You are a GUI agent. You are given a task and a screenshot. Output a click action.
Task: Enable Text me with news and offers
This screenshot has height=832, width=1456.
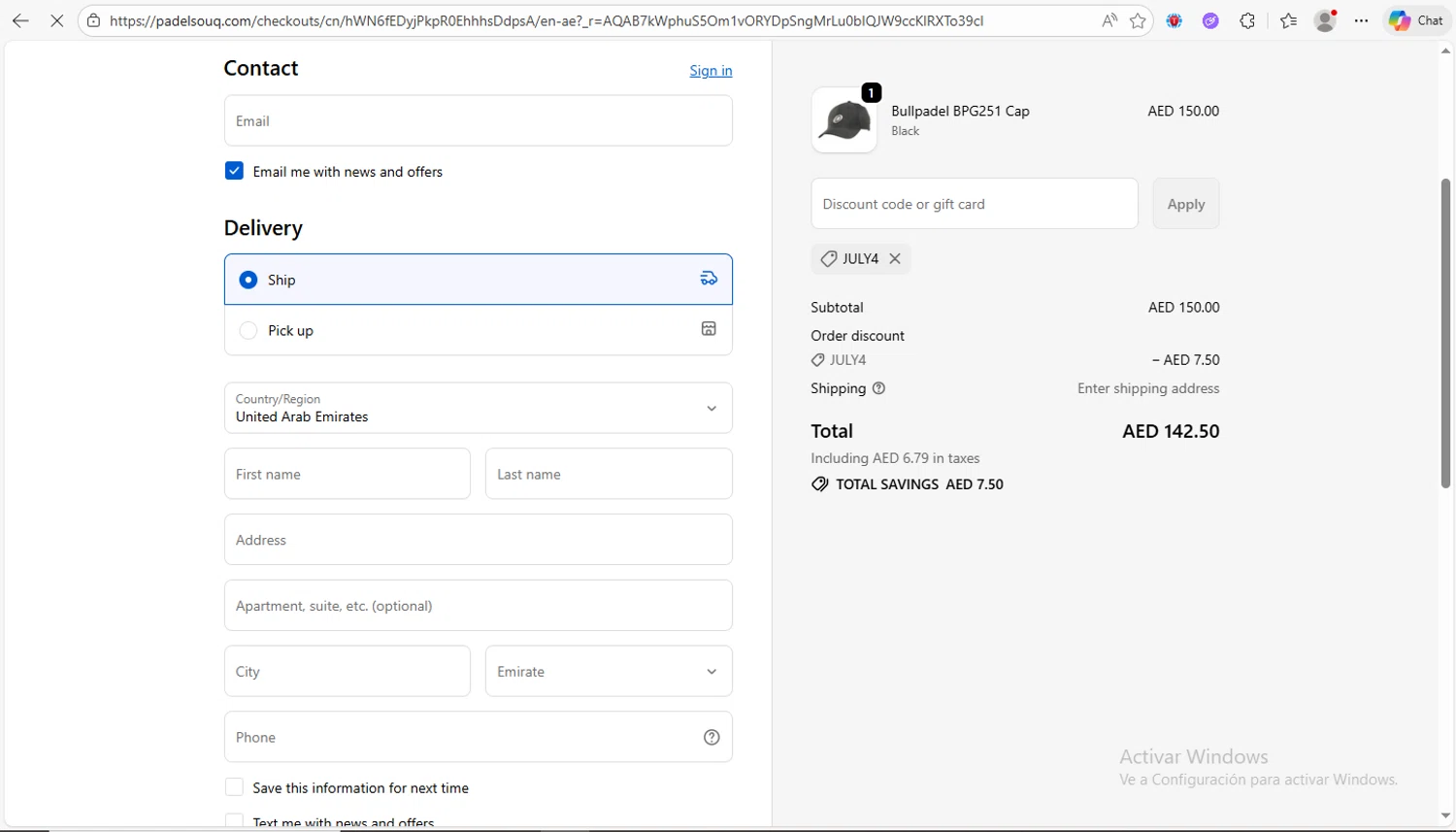pyautogui.click(x=234, y=821)
